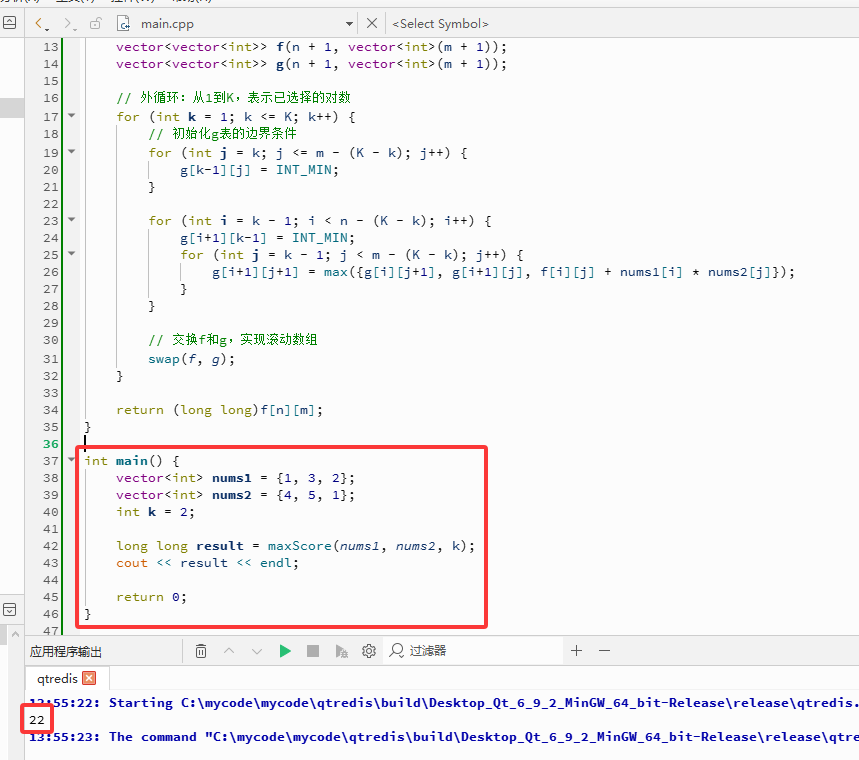Zoom in output with plus icon

tap(576, 650)
